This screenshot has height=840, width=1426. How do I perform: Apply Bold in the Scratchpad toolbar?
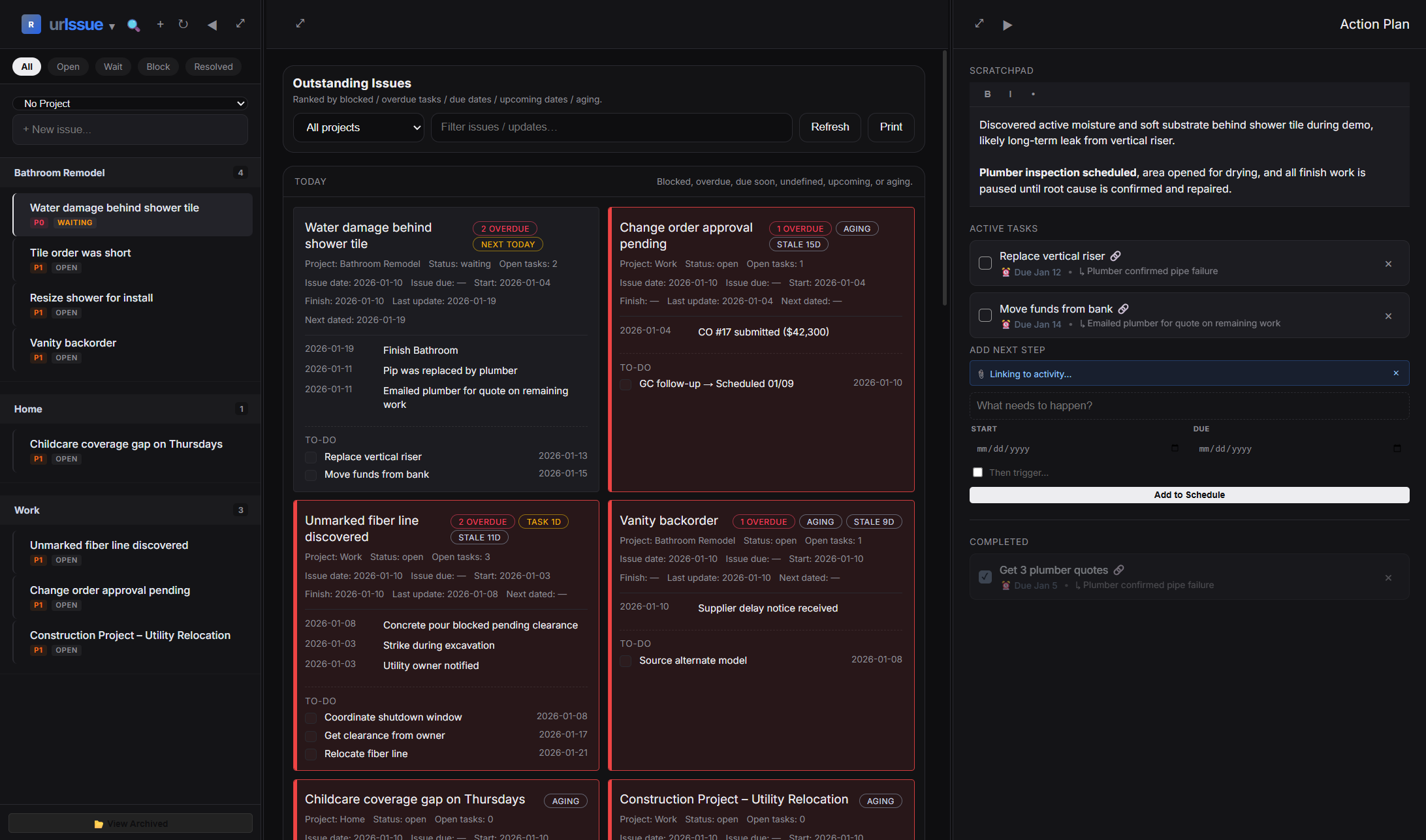click(987, 94)
